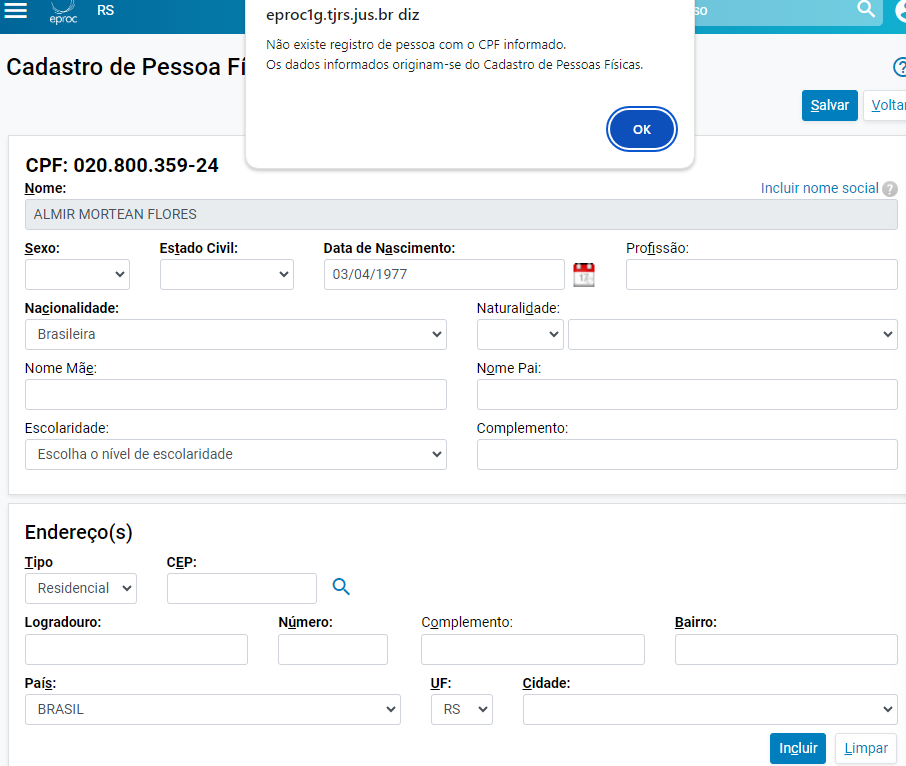This screenshot has height=766, width=906.
Task: Open the Escolaridade level dropdown
Action: pyautogui.click(x=236, y=454)
